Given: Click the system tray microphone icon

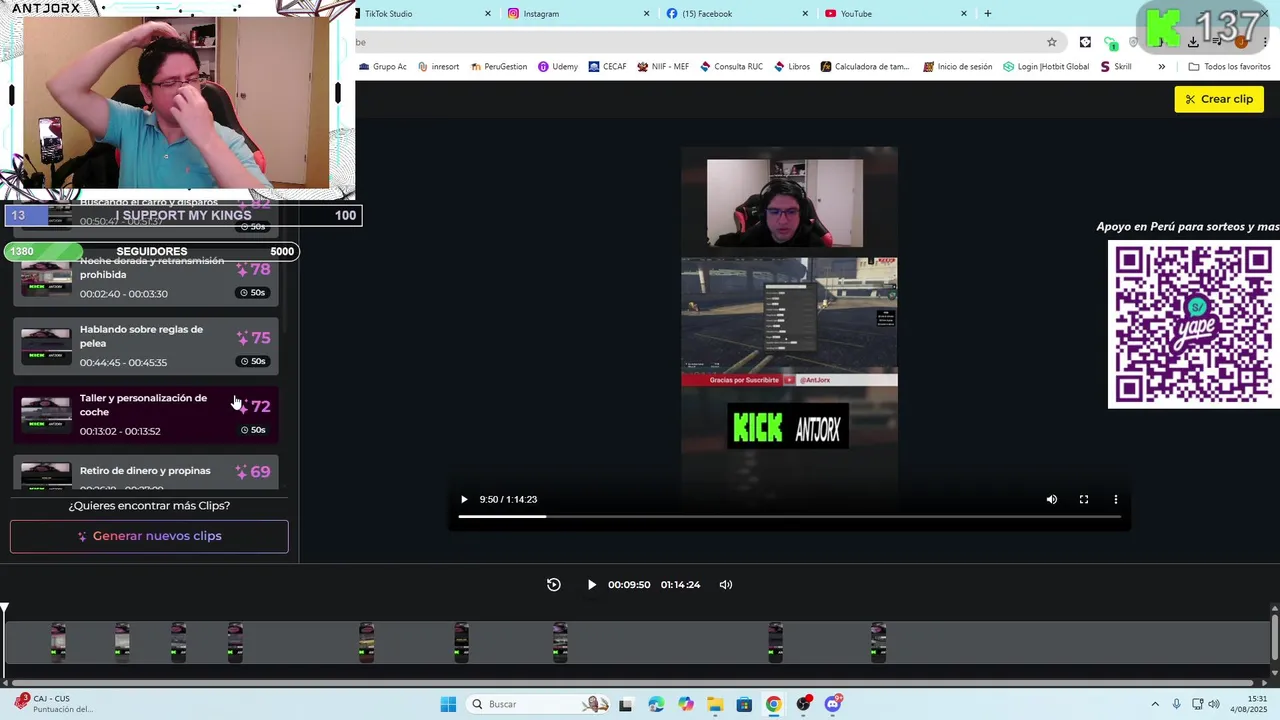Looking at the screenshot, I should 1176,704.
